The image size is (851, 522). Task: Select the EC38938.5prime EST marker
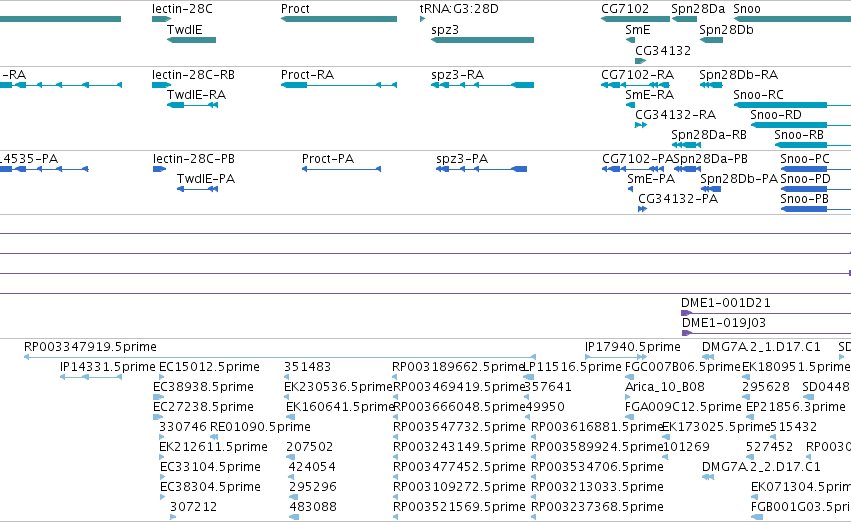click(157, 397)
